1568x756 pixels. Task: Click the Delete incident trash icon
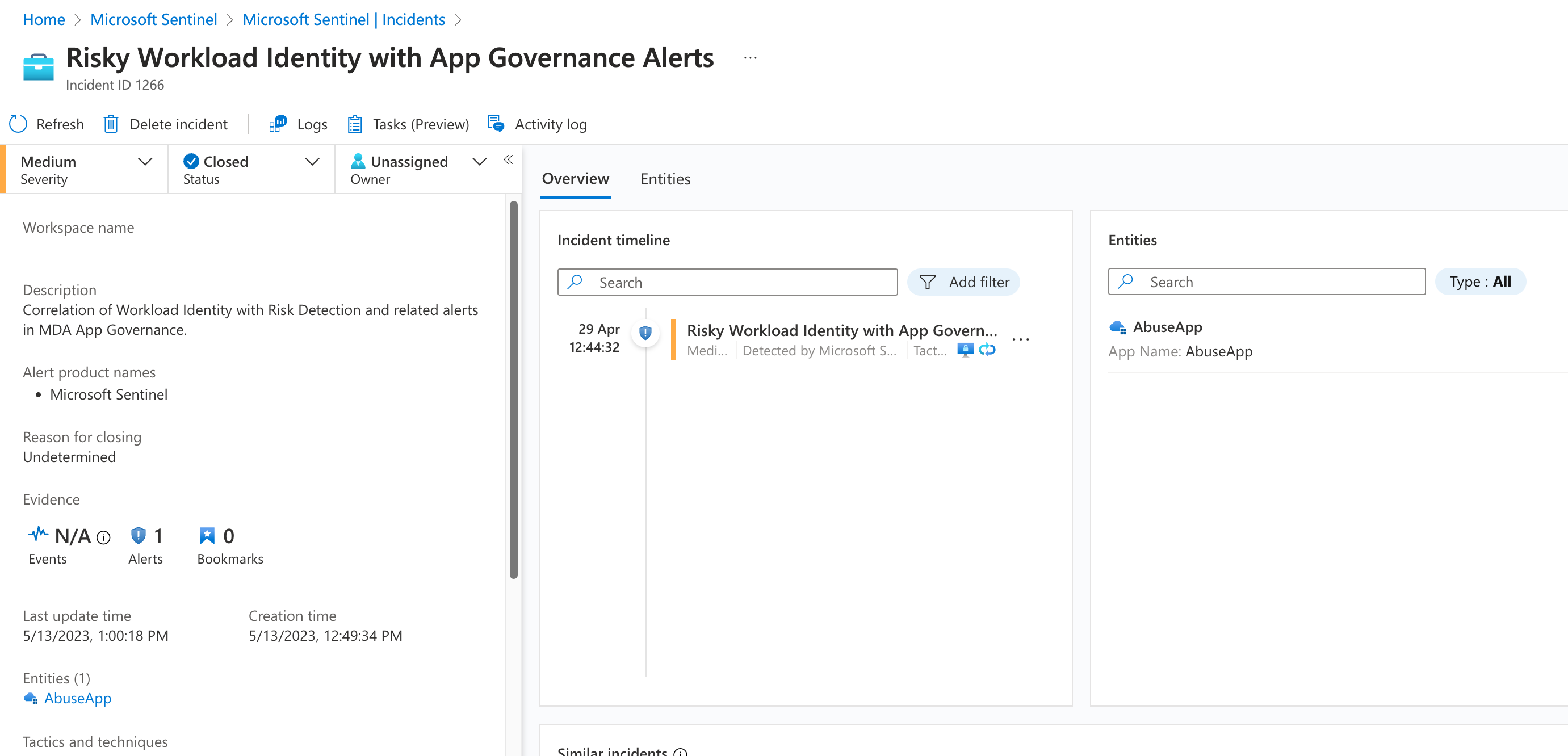click(111, 124)
